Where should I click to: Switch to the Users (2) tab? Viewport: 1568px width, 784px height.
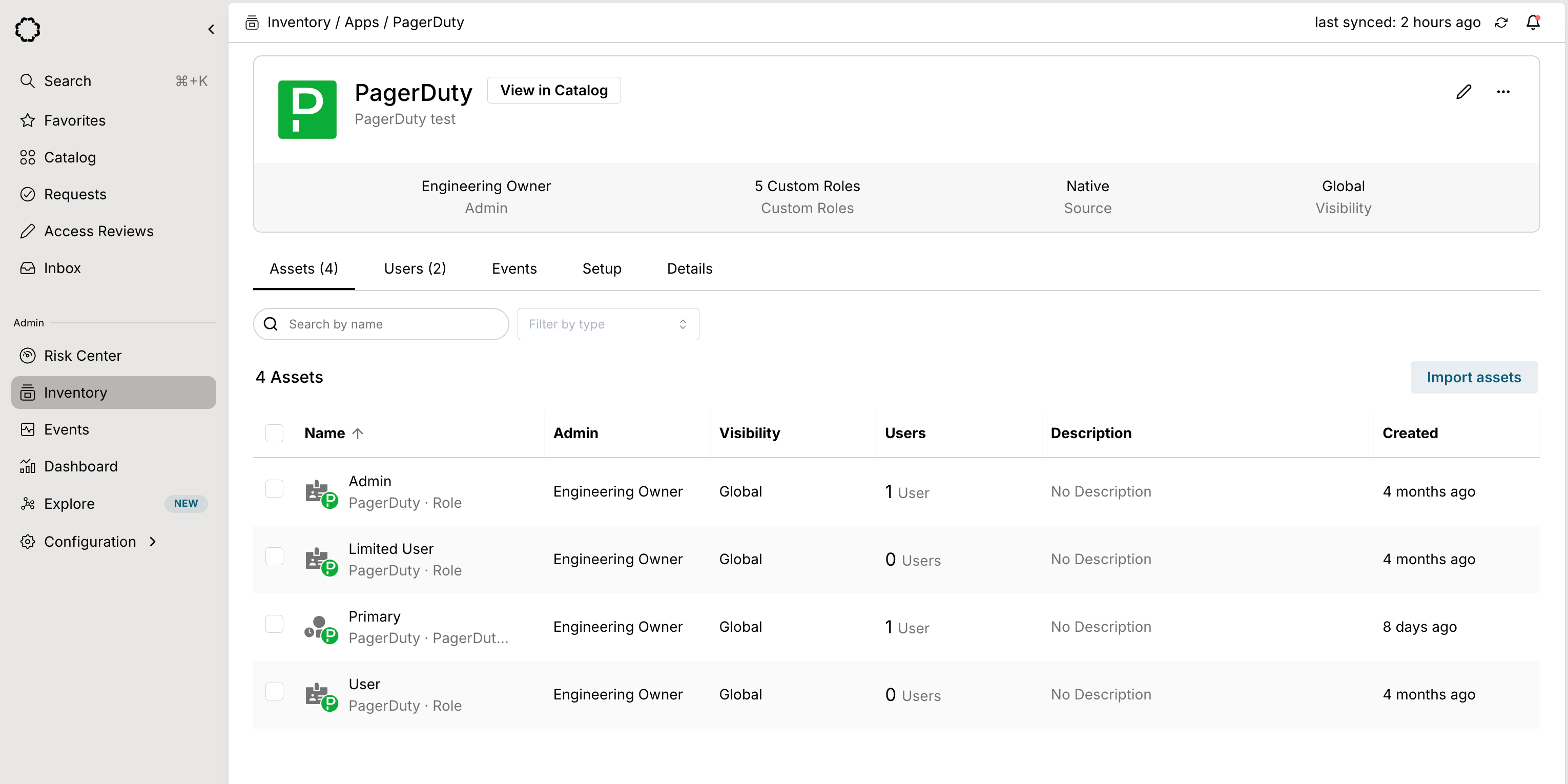pos(415,269)
